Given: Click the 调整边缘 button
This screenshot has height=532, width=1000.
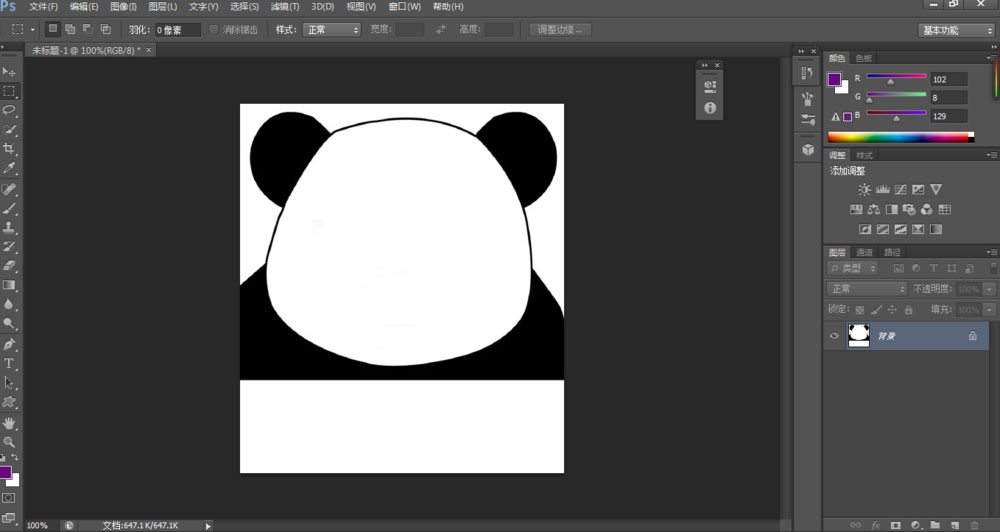Looking at the screenshot, I should (x=560, y=30).
